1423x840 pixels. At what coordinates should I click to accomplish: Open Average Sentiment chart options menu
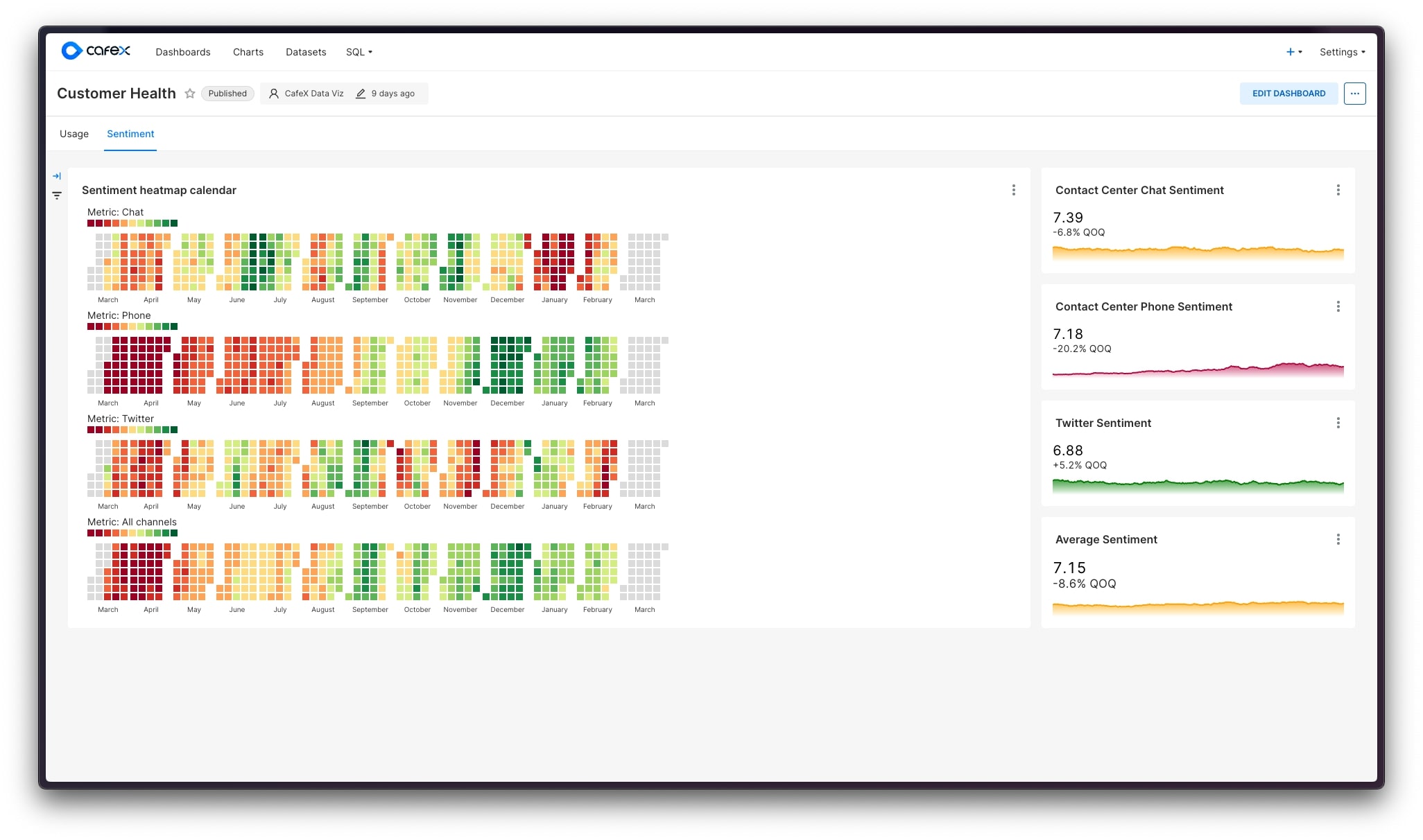click(1338, 539)
